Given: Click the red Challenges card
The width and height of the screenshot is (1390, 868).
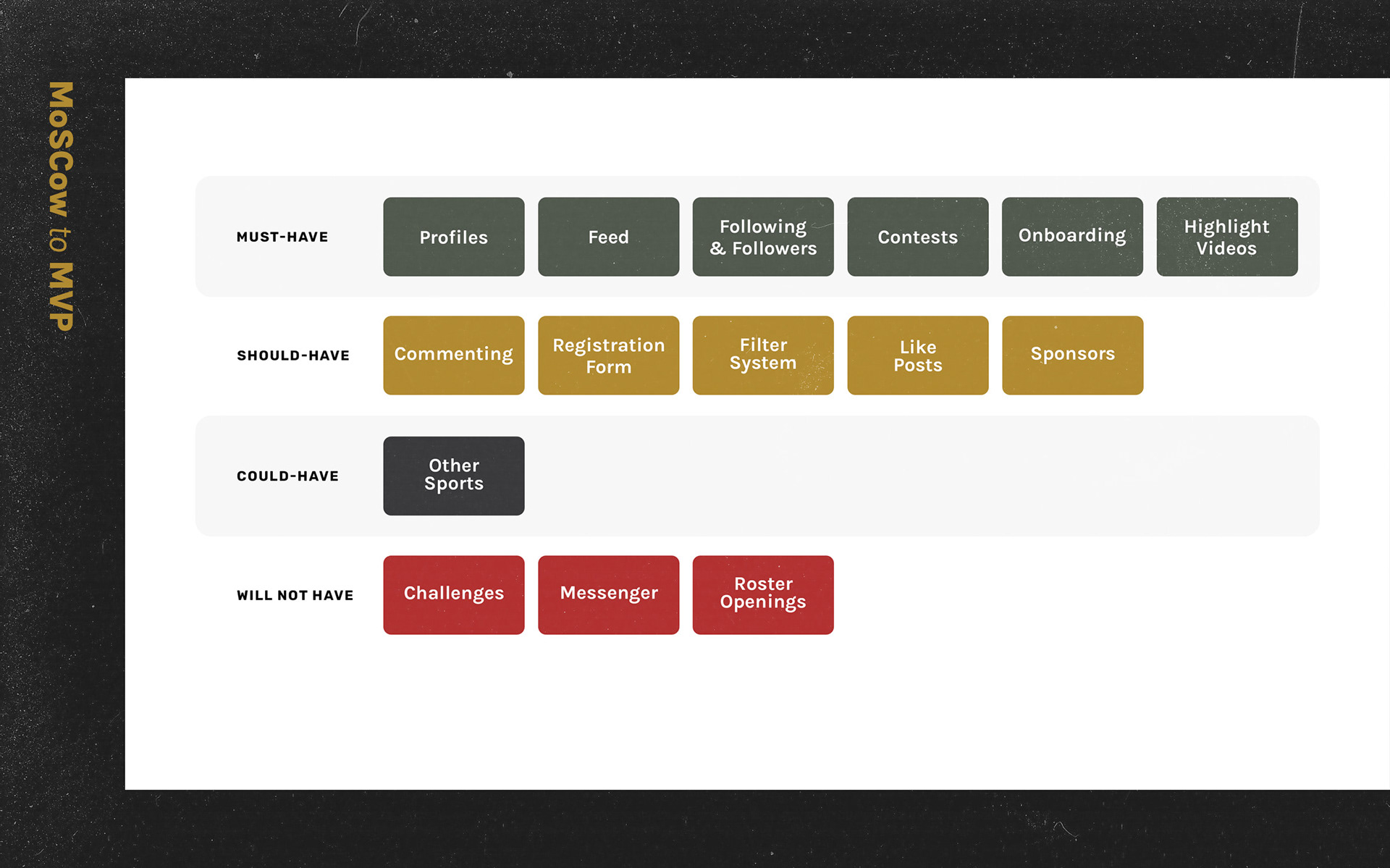Looking at the screenshot, I should (454, 595).
